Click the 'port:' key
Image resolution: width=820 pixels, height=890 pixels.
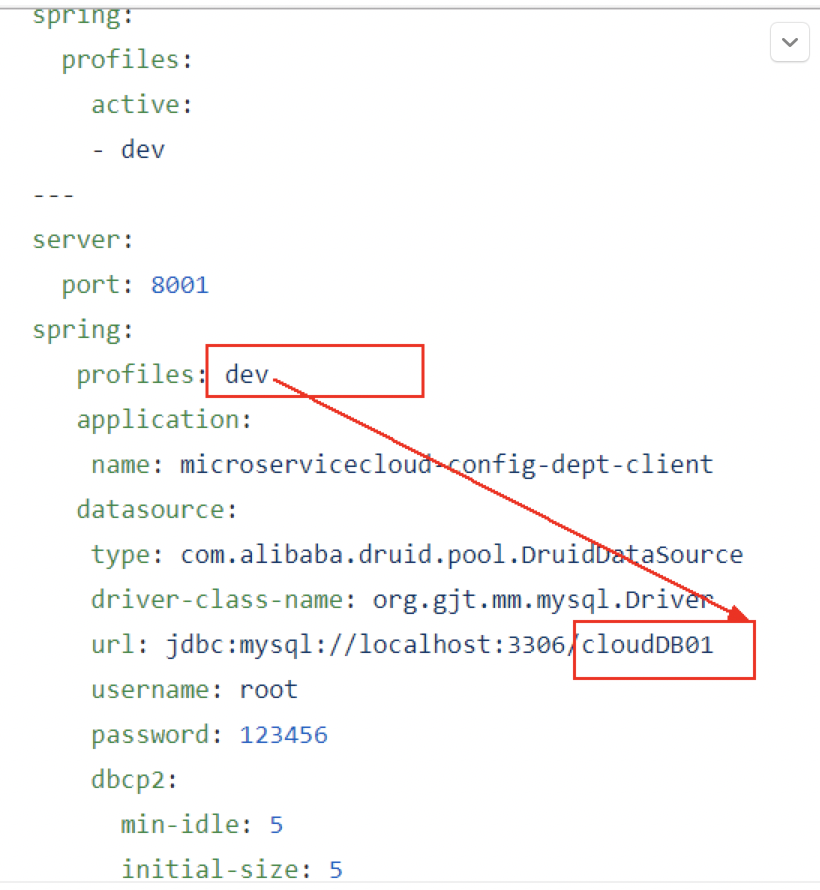[x=97, y=285]
